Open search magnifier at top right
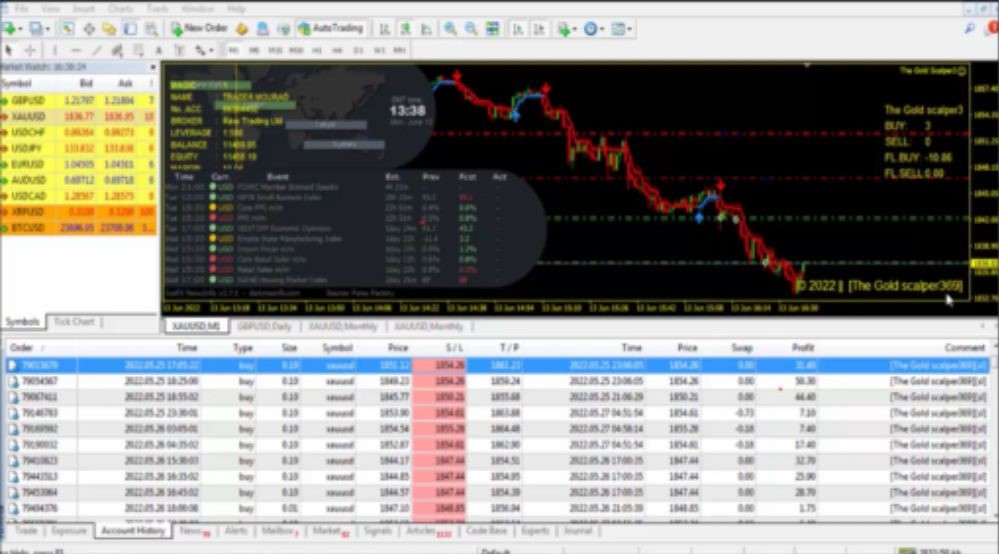This screenshot has height=554, width=999. click(x=970, y=29)
